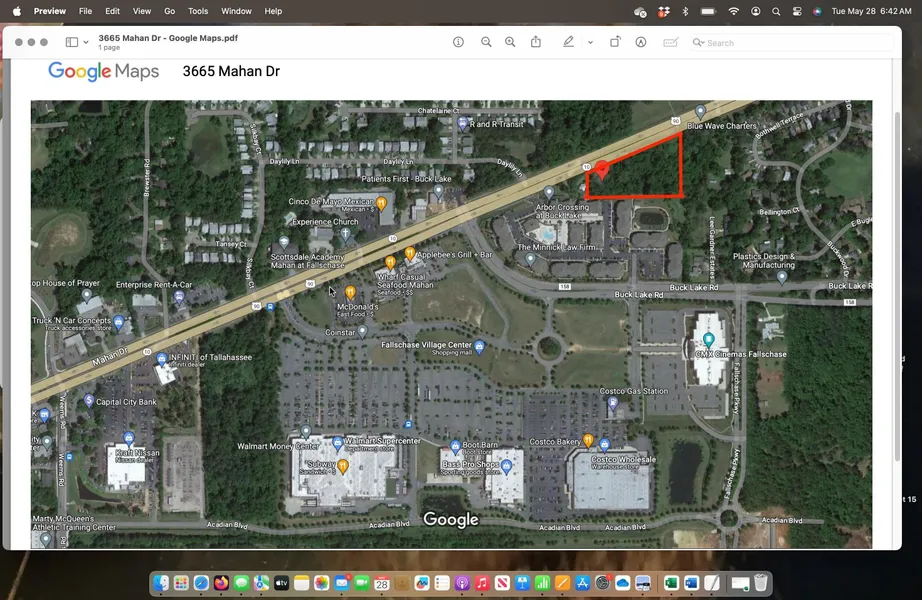The image size is (922, 600).
Task: Click the Wi-Fi status icon
Action: 734,11
